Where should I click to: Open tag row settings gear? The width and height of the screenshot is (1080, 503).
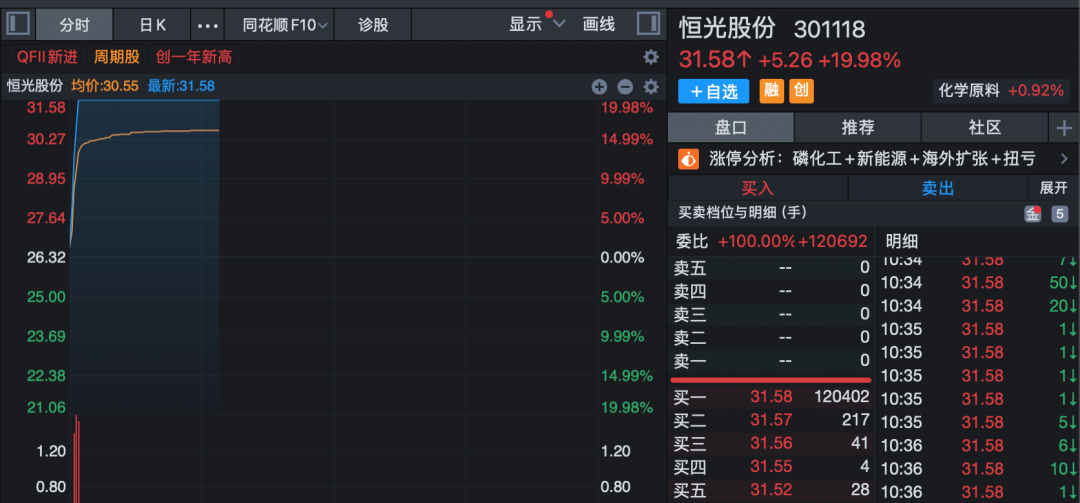651,57
